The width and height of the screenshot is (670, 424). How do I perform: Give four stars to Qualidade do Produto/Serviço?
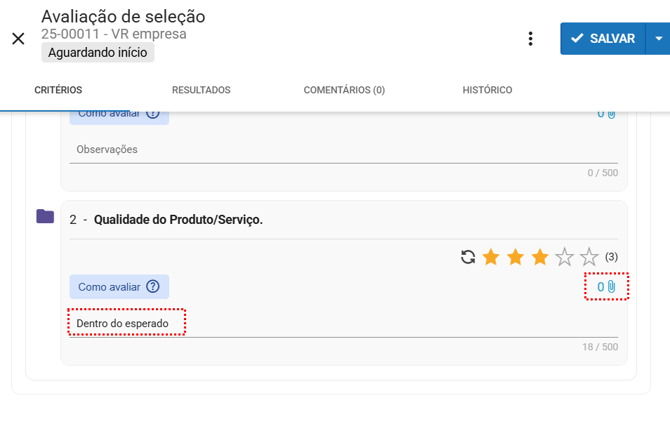tap(565, 257)
